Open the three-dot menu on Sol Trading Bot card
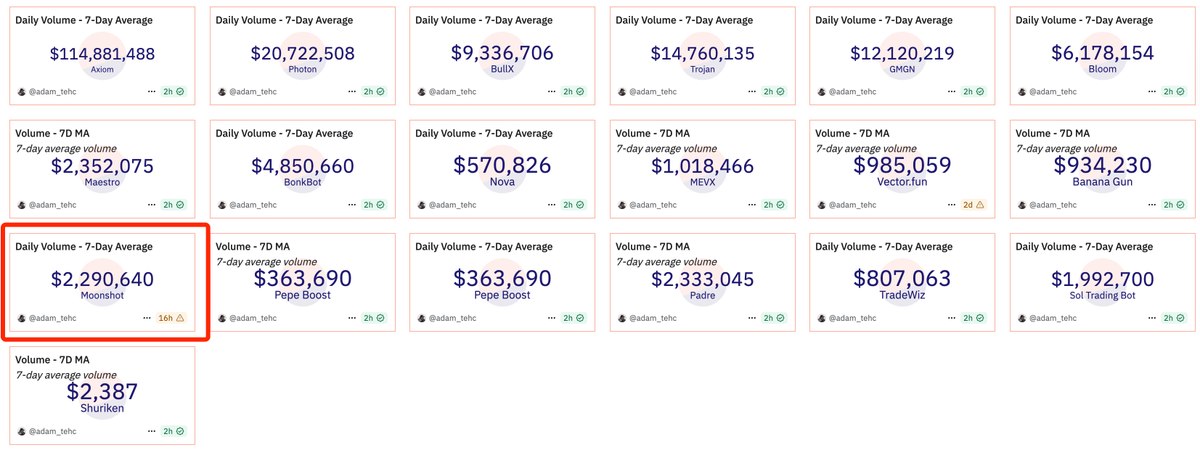Viewport: 1200px width, 458px height. (x=1152, y=318)
